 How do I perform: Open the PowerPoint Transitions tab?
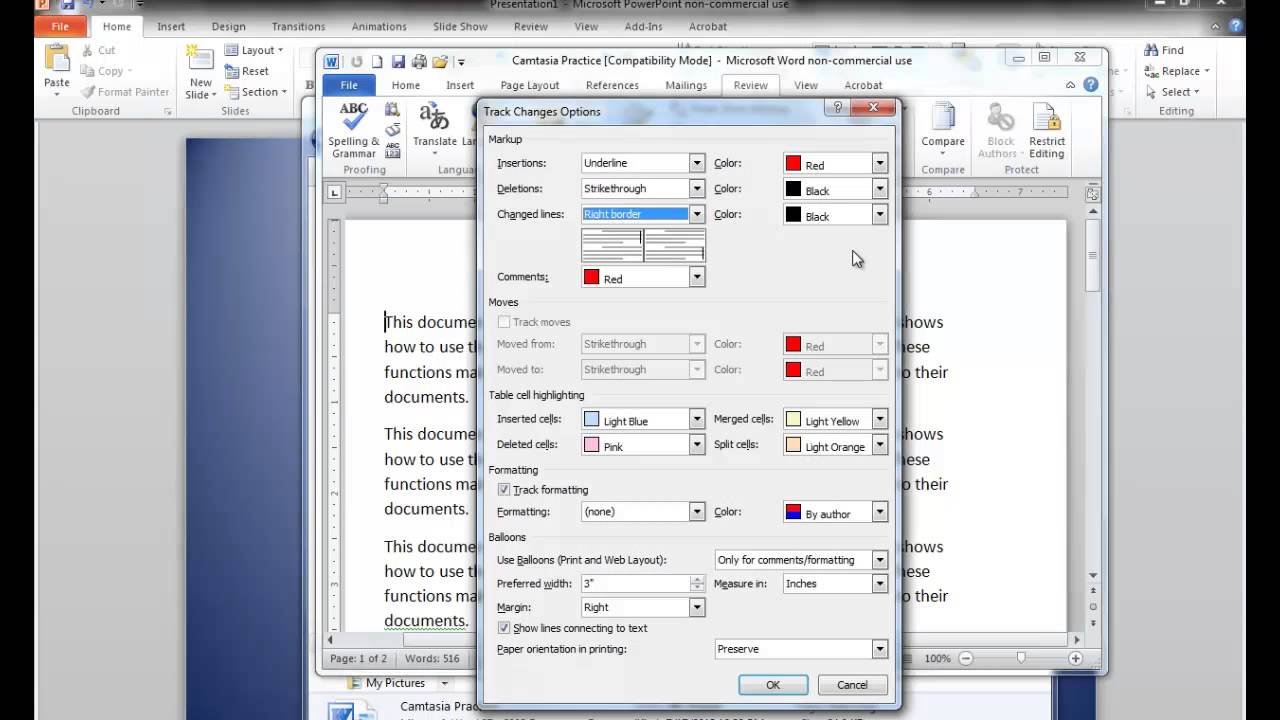[x=299, y=26]
